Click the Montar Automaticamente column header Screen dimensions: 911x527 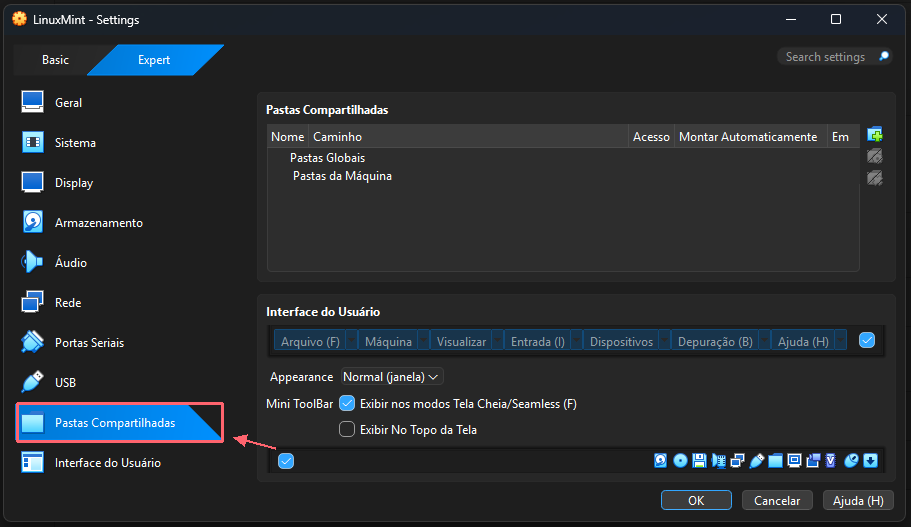tap(751, 137)
